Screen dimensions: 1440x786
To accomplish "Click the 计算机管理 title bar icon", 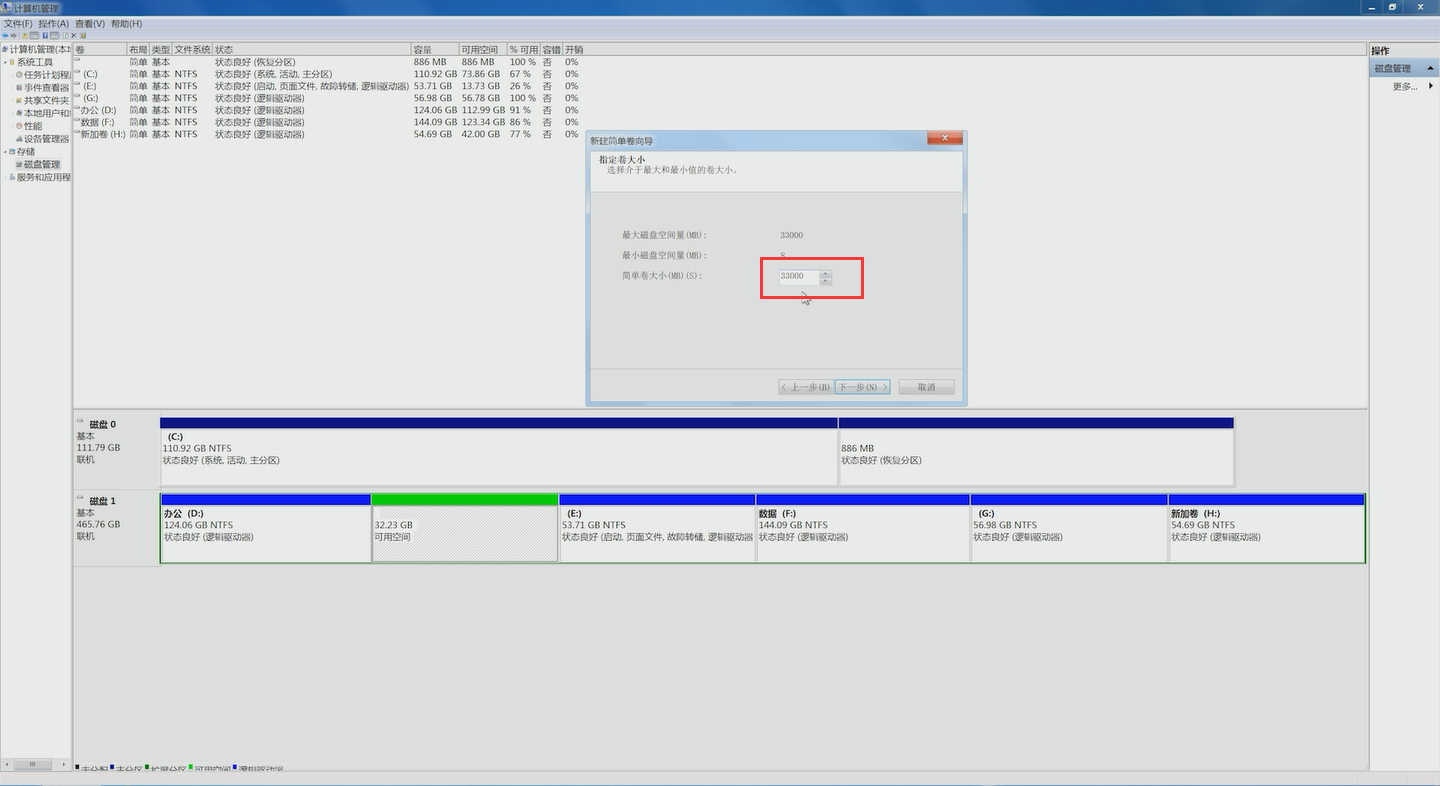I will point(6,7).
